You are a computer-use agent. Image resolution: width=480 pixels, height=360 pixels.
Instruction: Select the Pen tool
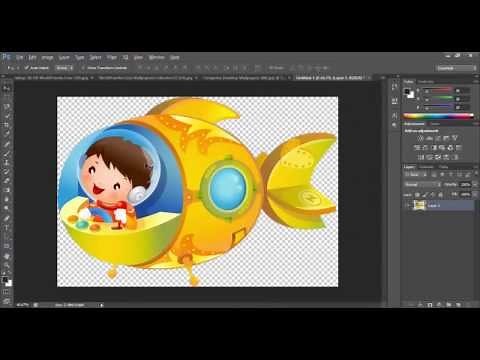tap(6, 218)
